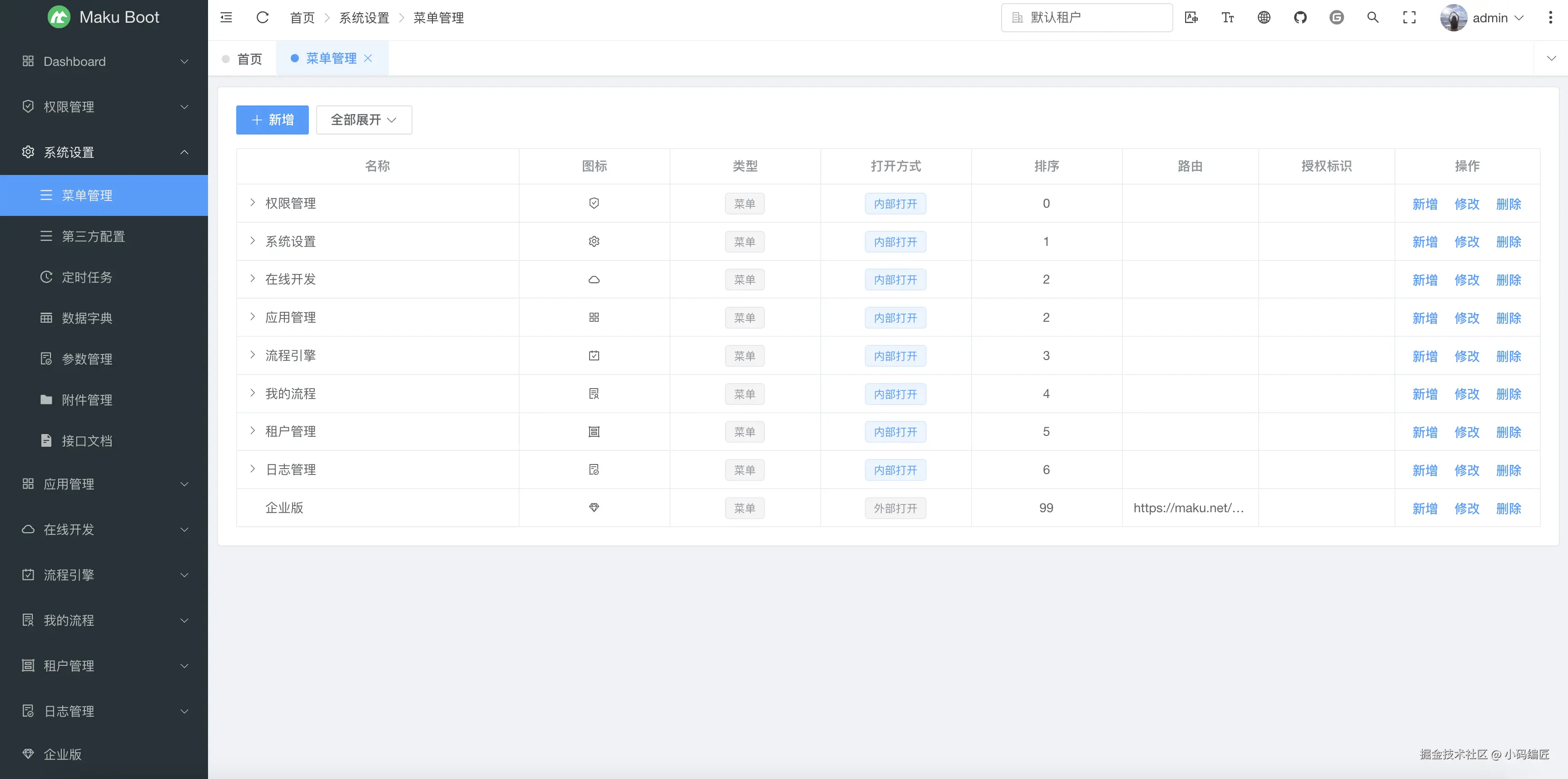Toggle fullscreen mode icon
Image resolution: width=1568 pixels, height=779 pixels.
(1409, 18)
